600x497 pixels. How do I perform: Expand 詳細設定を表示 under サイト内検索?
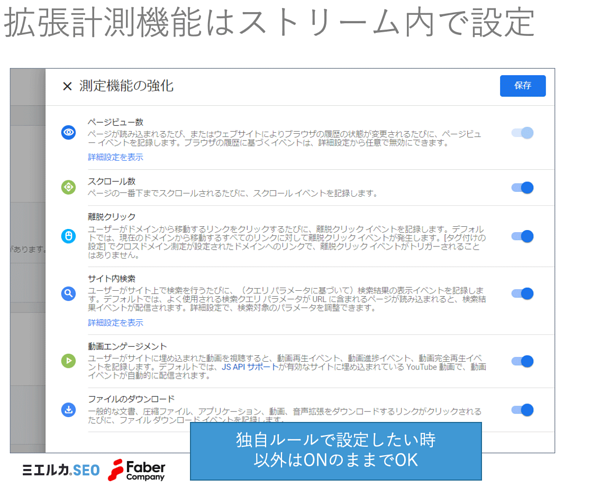pos(116,323)
